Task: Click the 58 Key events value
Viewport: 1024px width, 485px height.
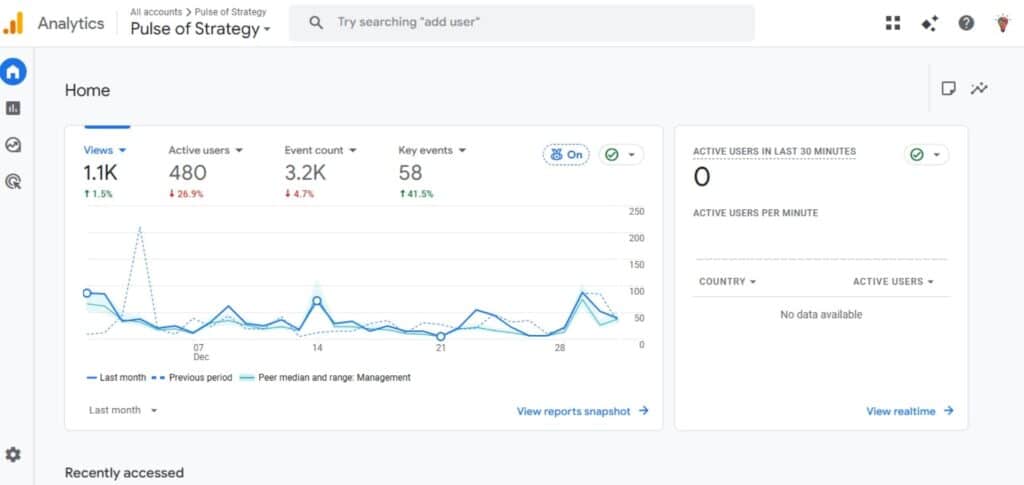Action: coord(410,173)
